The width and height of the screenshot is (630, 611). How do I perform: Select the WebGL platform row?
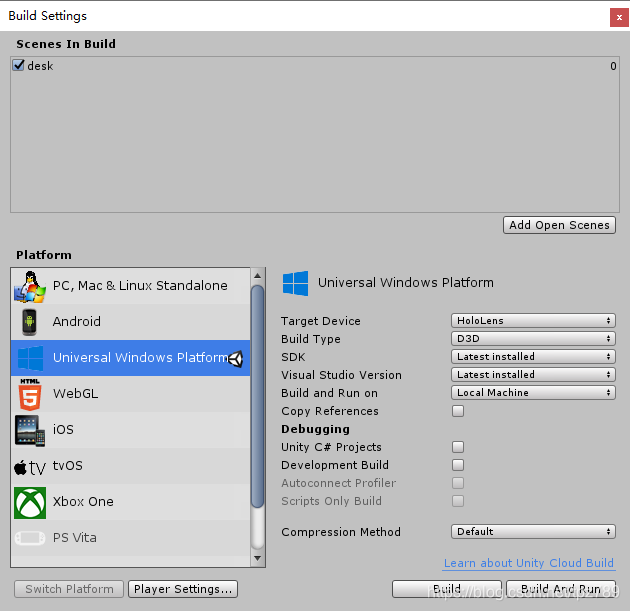point(131,394)
